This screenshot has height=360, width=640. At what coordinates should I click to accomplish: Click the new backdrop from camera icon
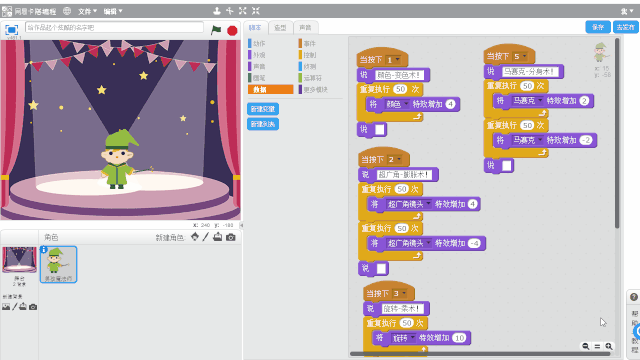pos(33,307)
